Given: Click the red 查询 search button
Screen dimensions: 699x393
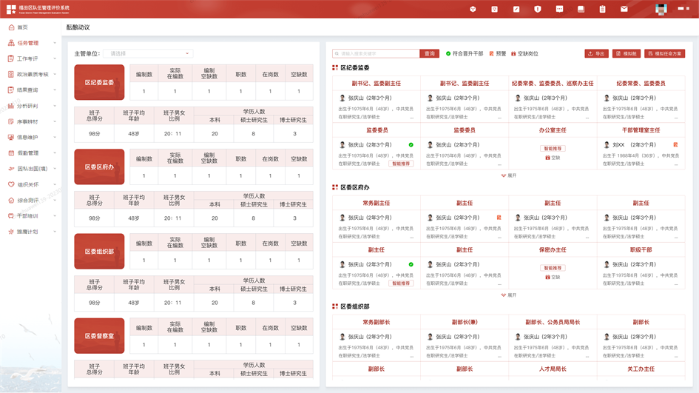Looking at the screenshot, I should tap(429, 53).
